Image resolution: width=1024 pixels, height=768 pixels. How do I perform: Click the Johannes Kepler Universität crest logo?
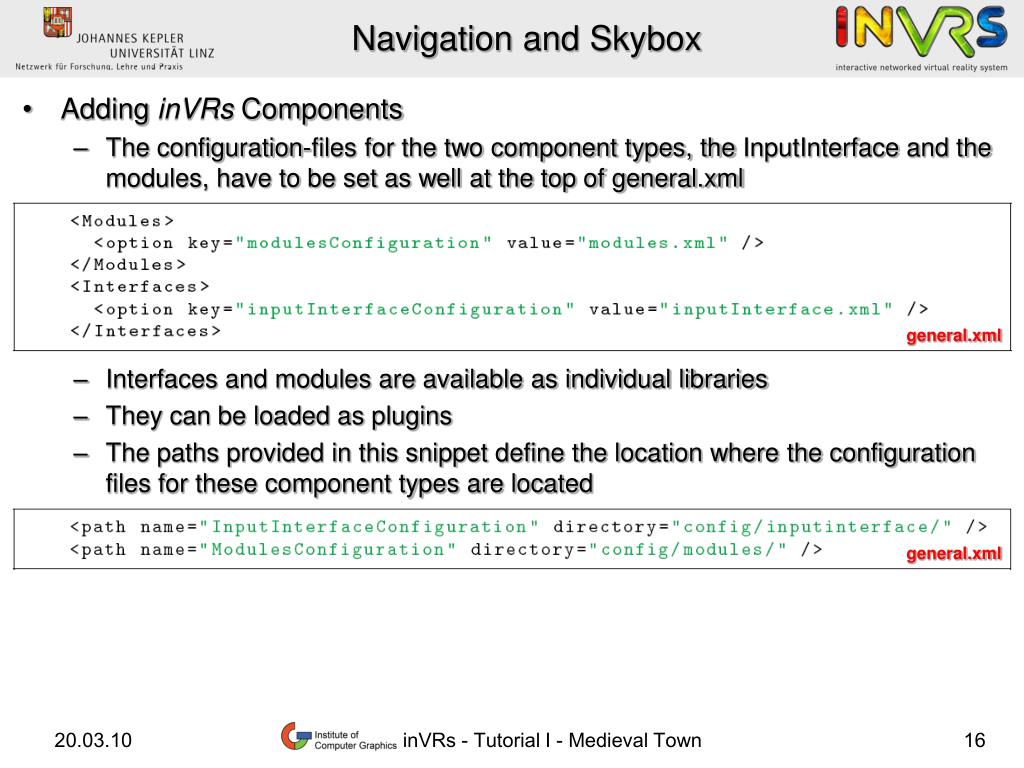point(57,22)
